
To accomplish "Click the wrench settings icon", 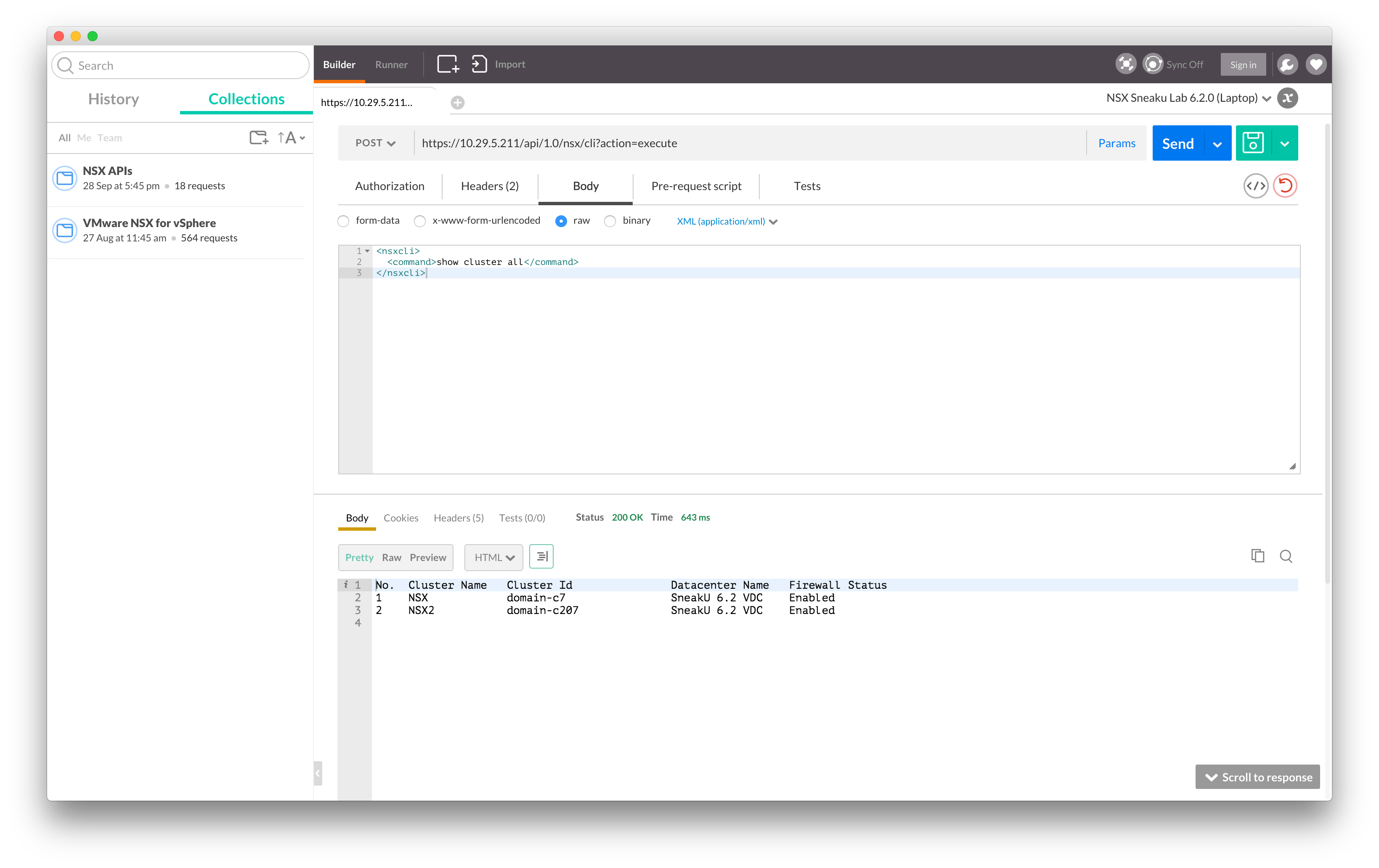I will point(1287,65).
